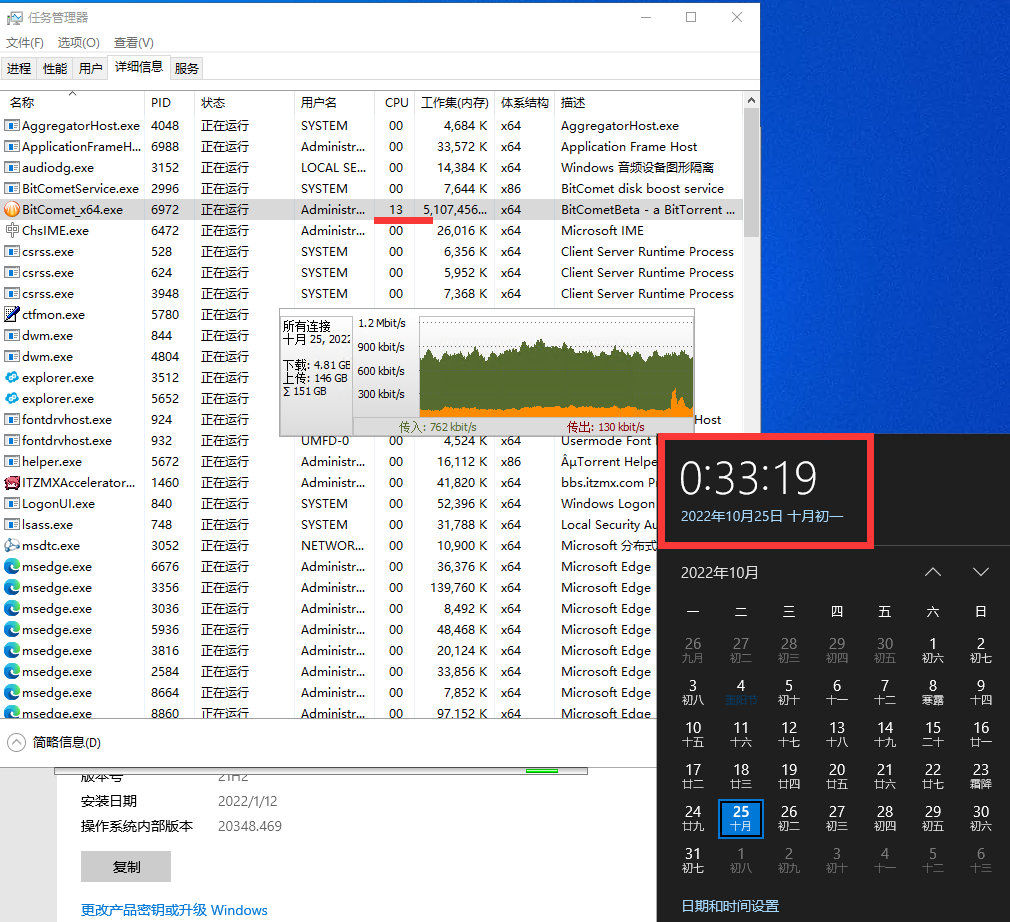The width and height of the screenshot is (1010, 922).
Task: Click the 139,760 K memory cell
Action: pos(459,588)
